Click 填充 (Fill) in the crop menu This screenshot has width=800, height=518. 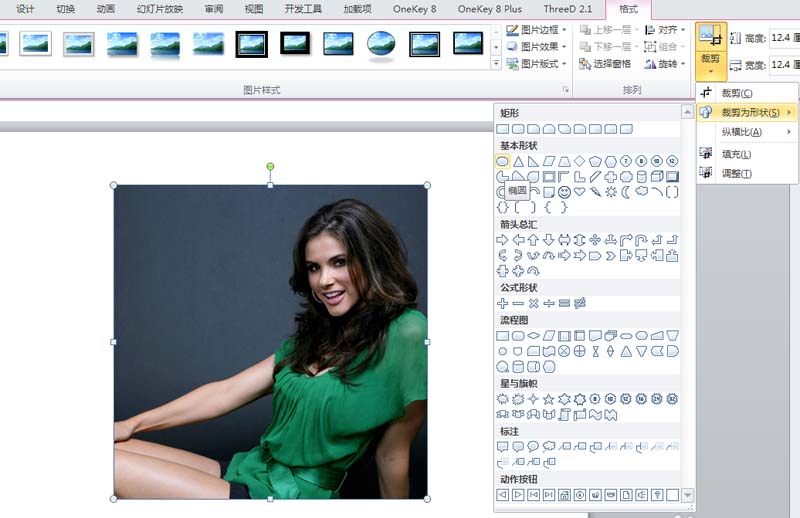(736, 154)
